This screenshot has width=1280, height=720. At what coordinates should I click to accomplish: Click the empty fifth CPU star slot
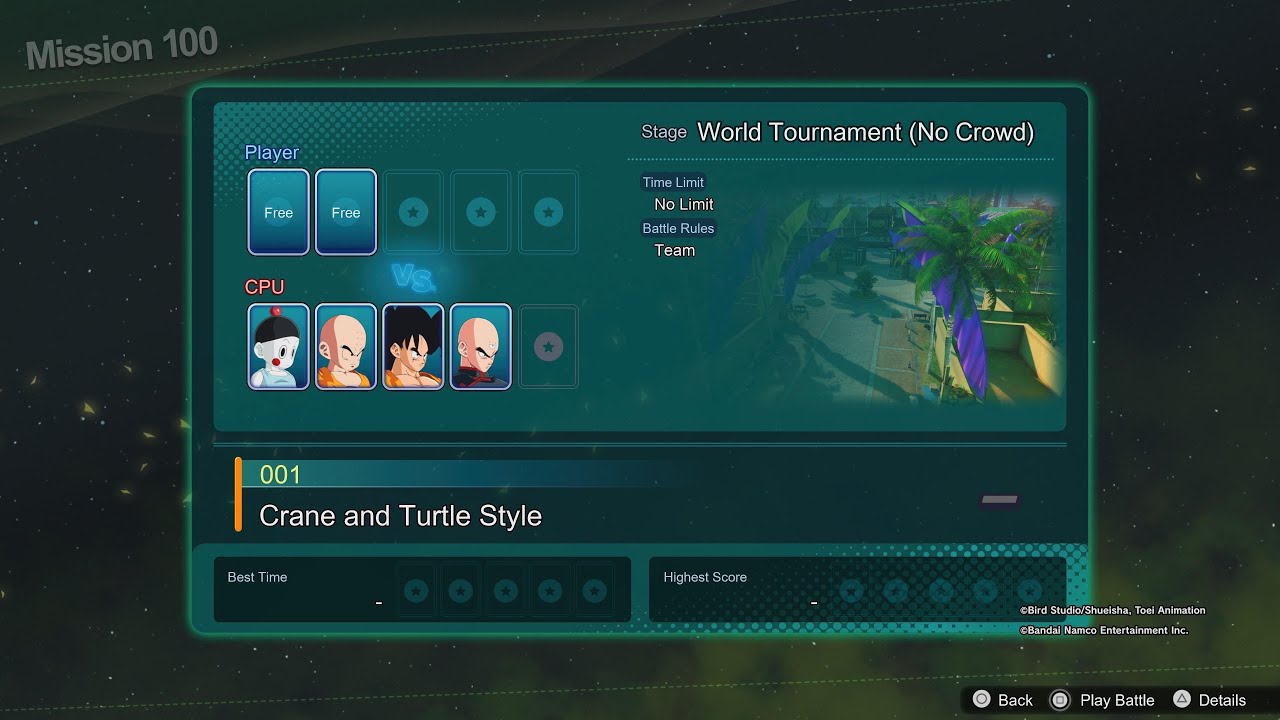coord(547,347)
